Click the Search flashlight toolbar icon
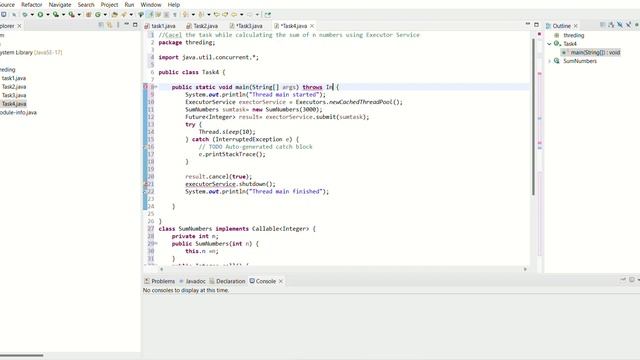The image size is (640, 360). tap(124, 14)
